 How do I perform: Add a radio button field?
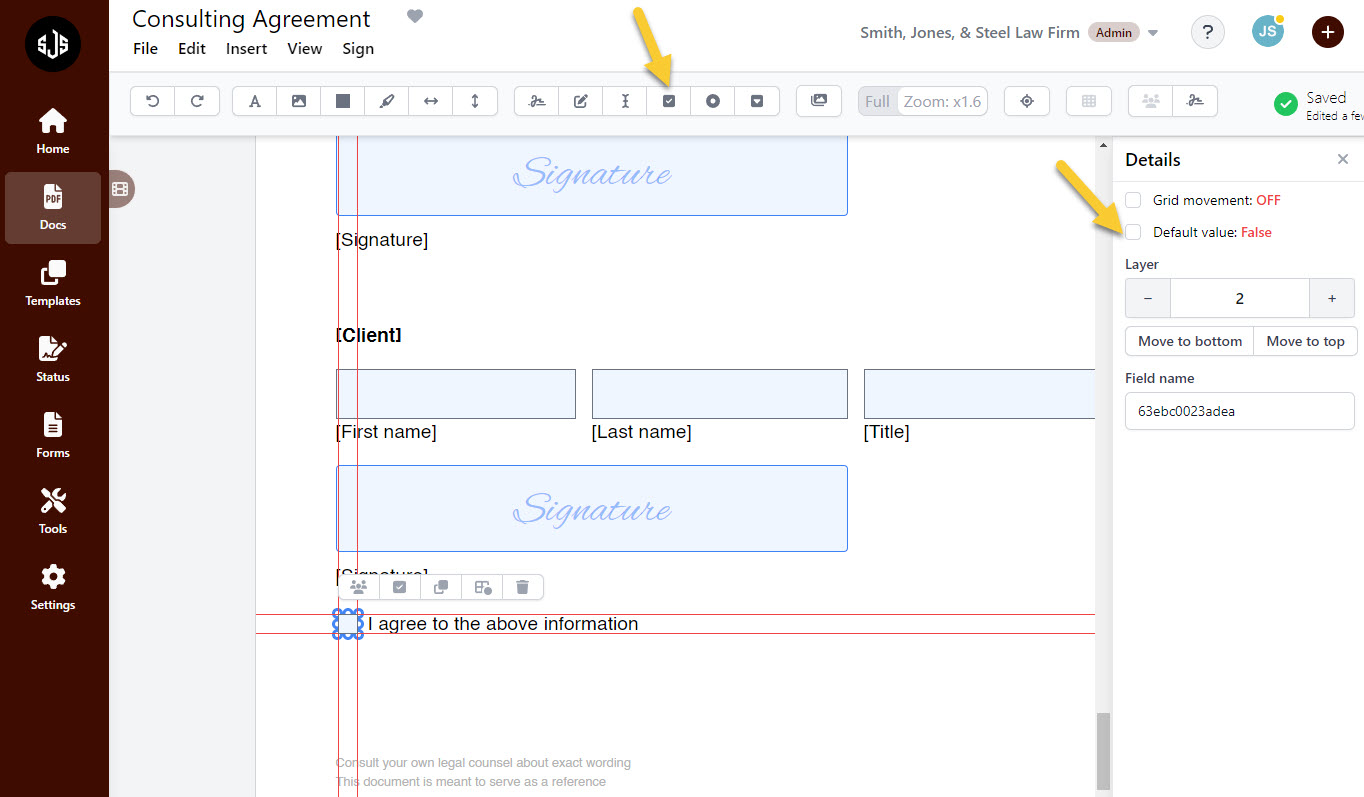point(713,101)
